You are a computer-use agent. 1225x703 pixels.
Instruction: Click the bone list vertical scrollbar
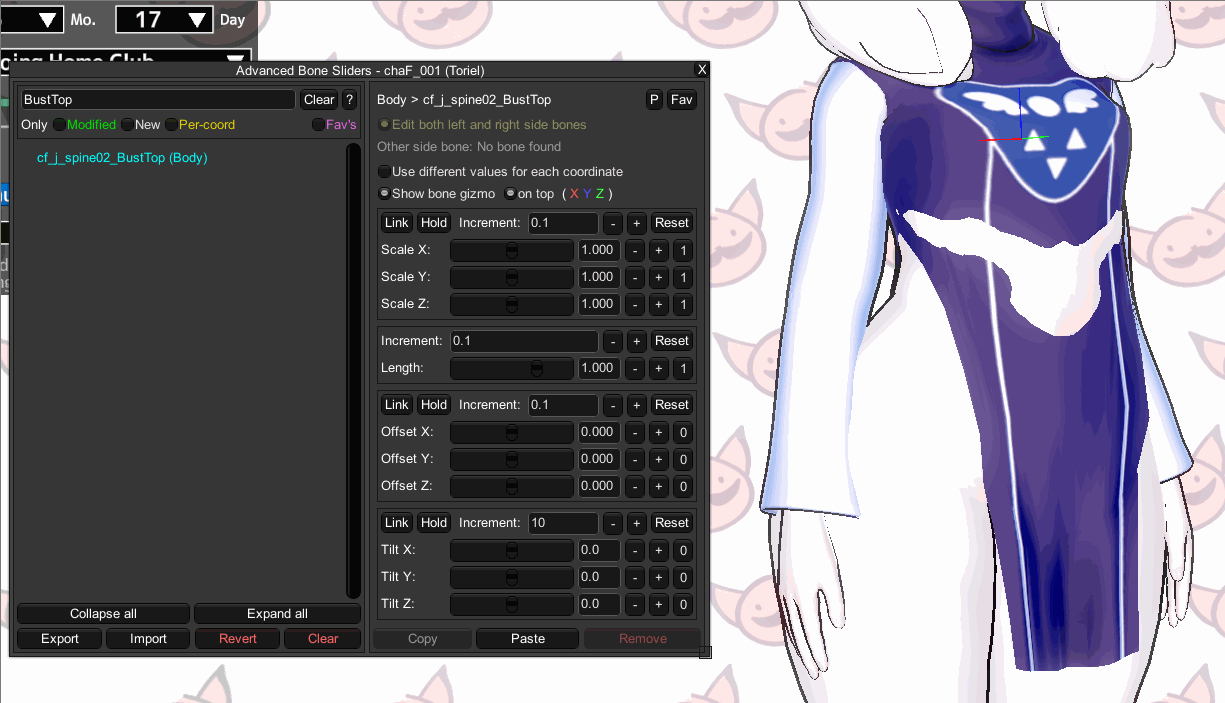(x=353, y=371)
